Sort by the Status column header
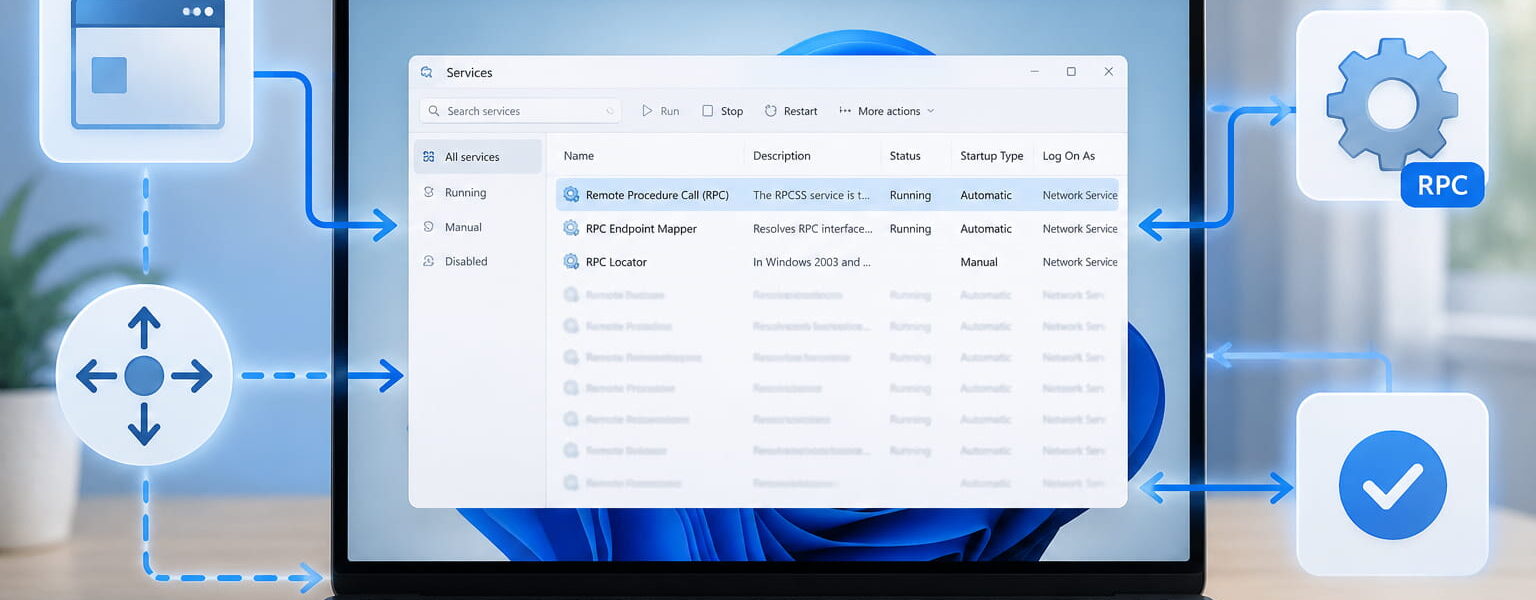The width and height of the screenshot is (1536, 600). 905,156
